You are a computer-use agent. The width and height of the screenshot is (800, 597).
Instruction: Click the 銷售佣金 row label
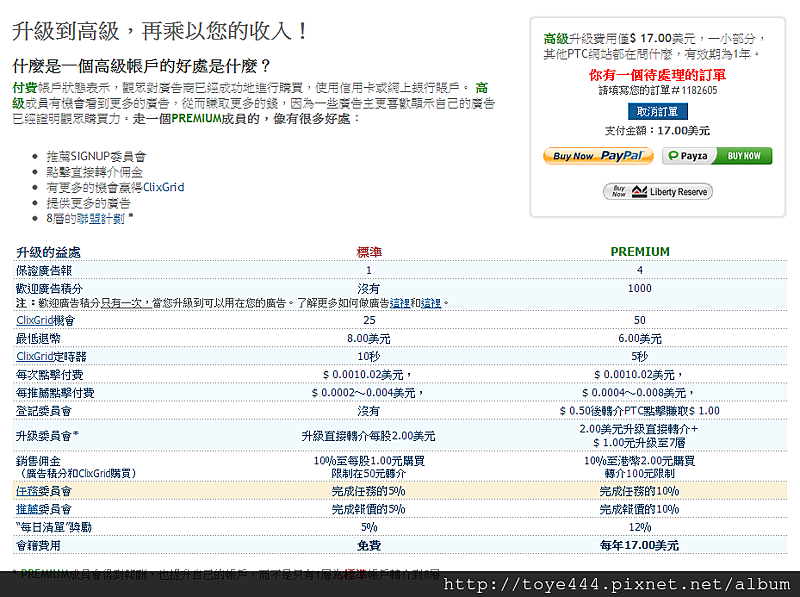tap(38, 461)
